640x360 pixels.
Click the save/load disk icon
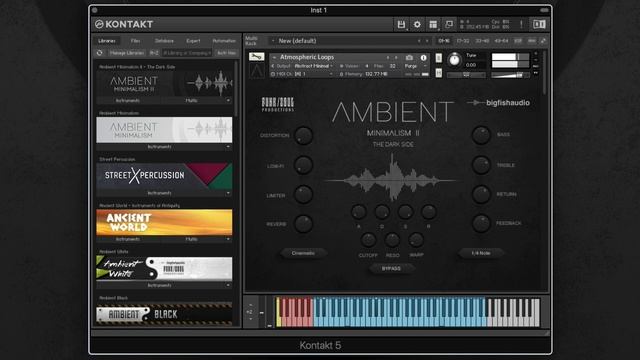pyautogui.click(x=401, y=24)
